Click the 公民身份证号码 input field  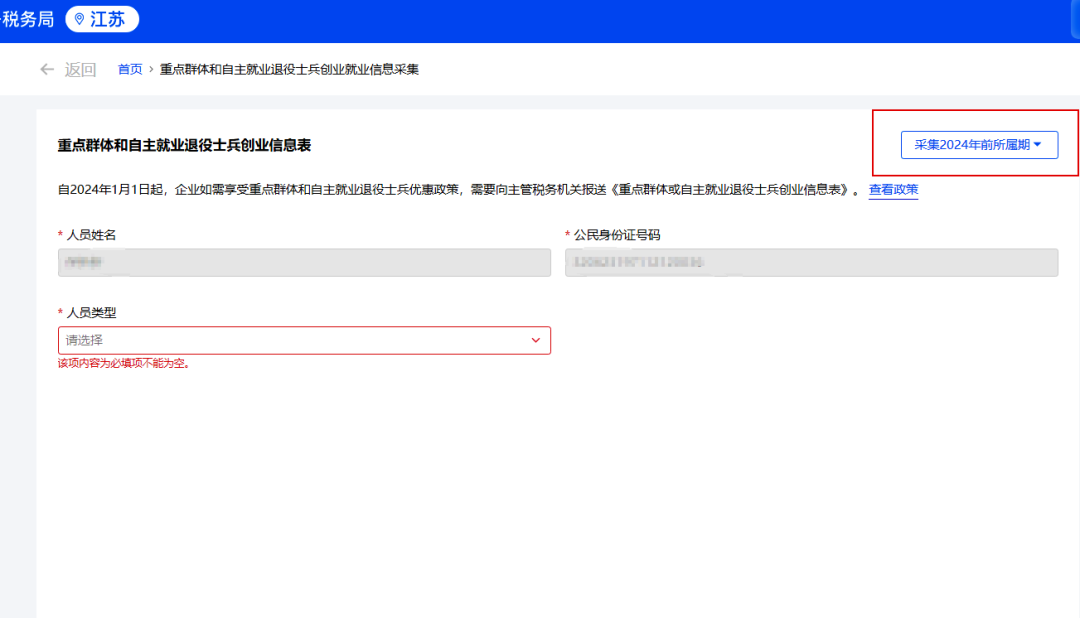[811, 262]
